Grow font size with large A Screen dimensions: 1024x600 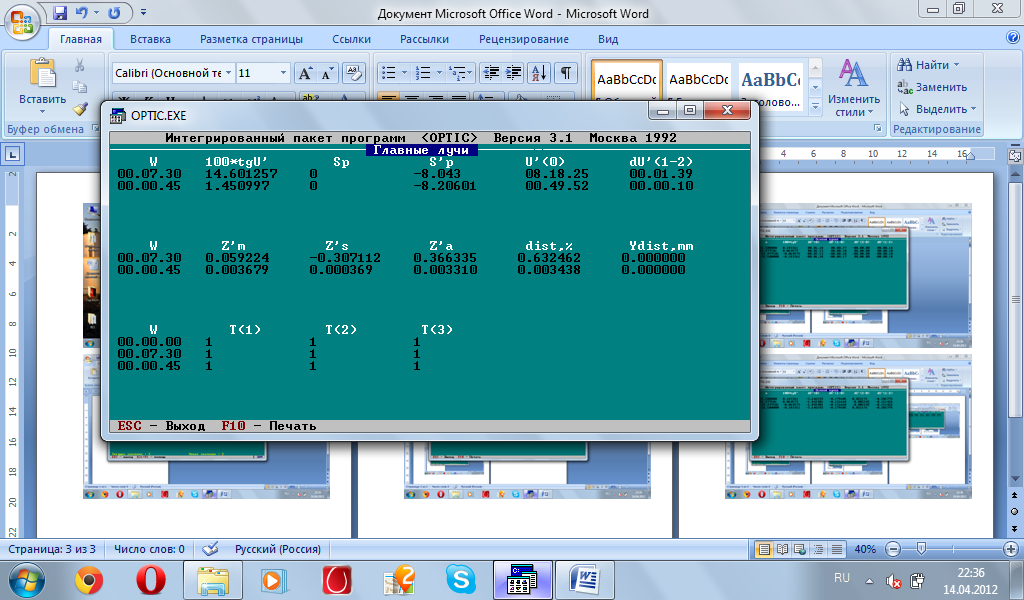pos(305,73)
